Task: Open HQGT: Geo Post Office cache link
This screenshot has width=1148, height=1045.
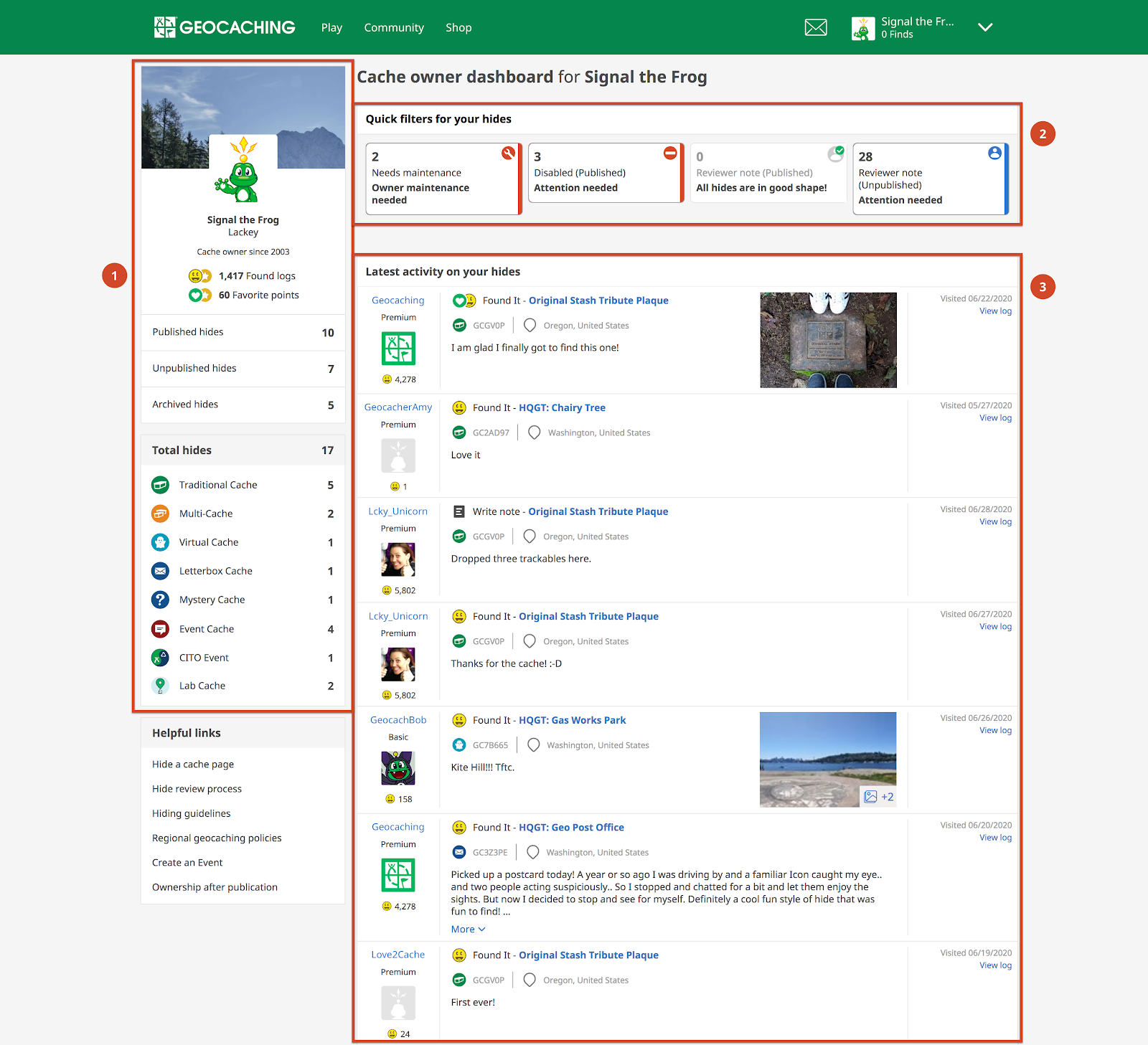Action: click(572, 828)
